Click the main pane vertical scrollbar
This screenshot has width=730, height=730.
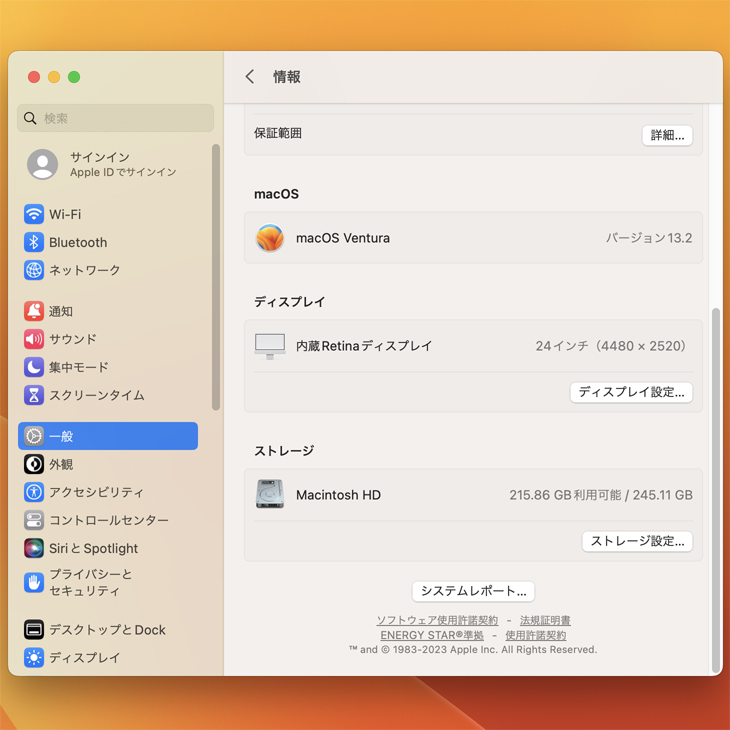pyautogui.click(x=715, y=490)
